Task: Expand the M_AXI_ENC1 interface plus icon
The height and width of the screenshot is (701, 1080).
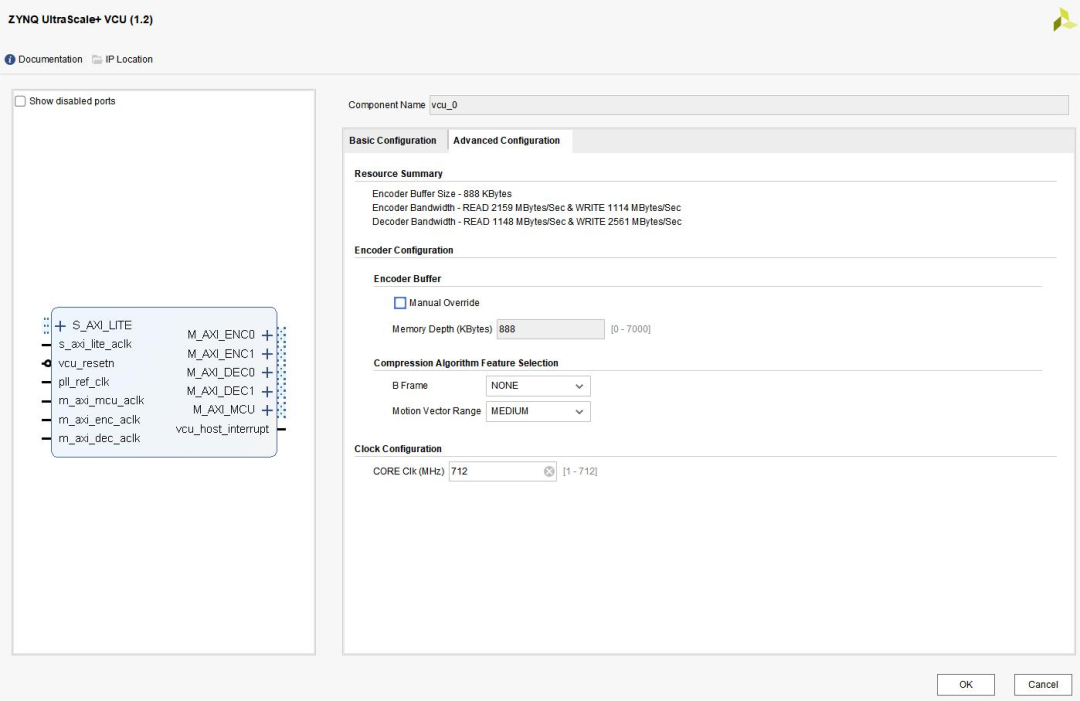Action: (267, 354)
